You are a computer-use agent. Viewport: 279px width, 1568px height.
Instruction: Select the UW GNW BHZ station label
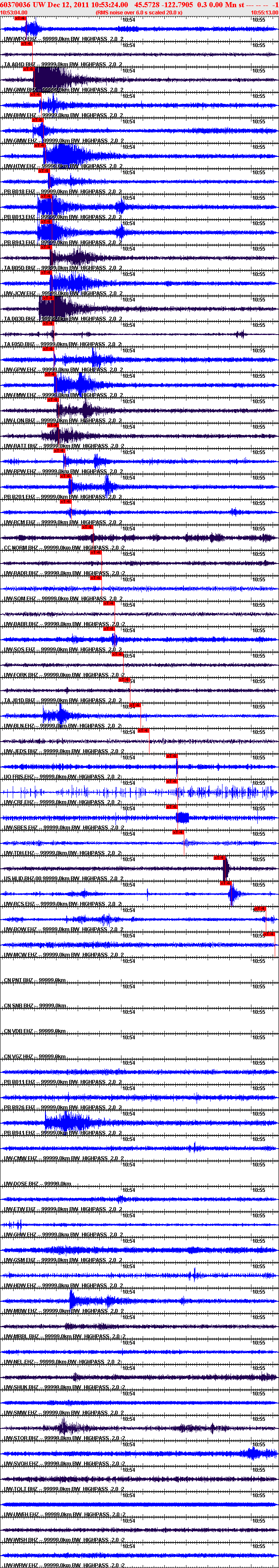(63, 90)
